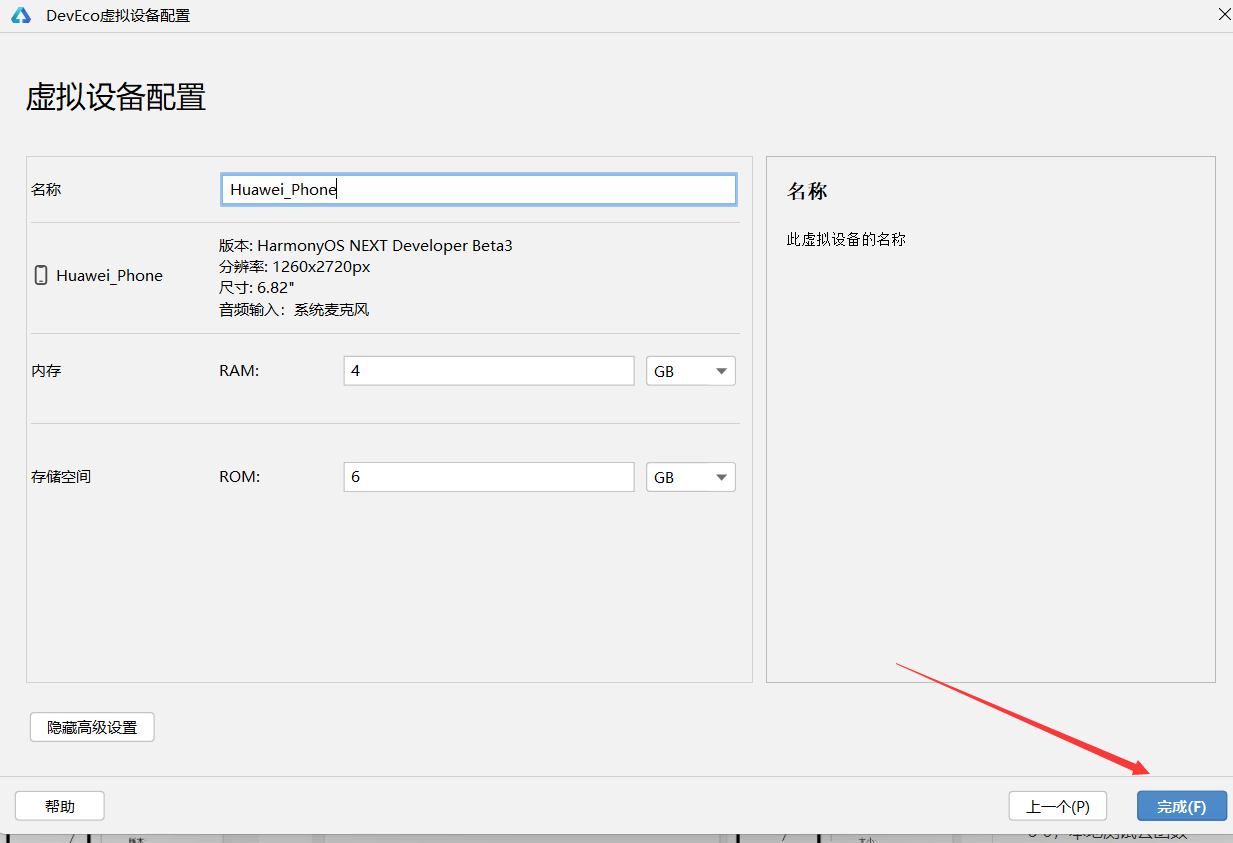
Task: Click the 内存 row label
Action: pos(46,371)
